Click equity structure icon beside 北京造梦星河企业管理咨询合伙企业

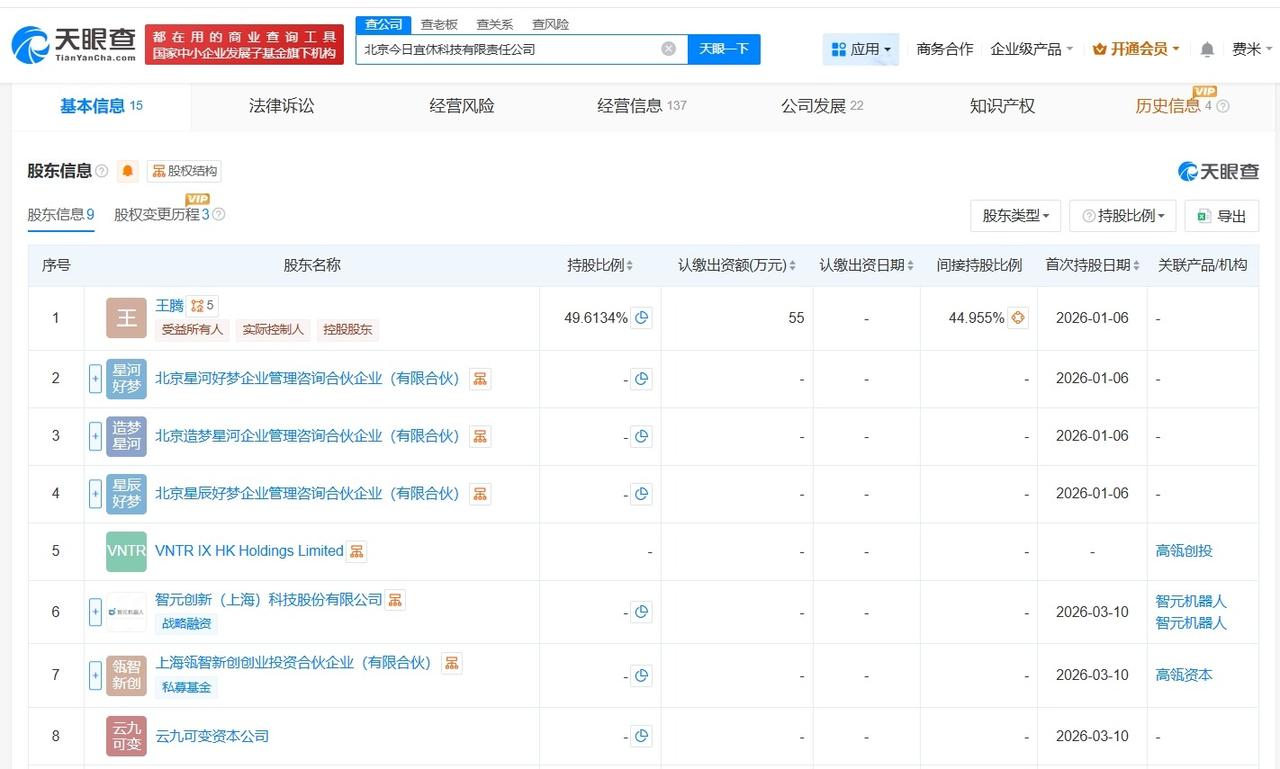[x=480, y=436]
